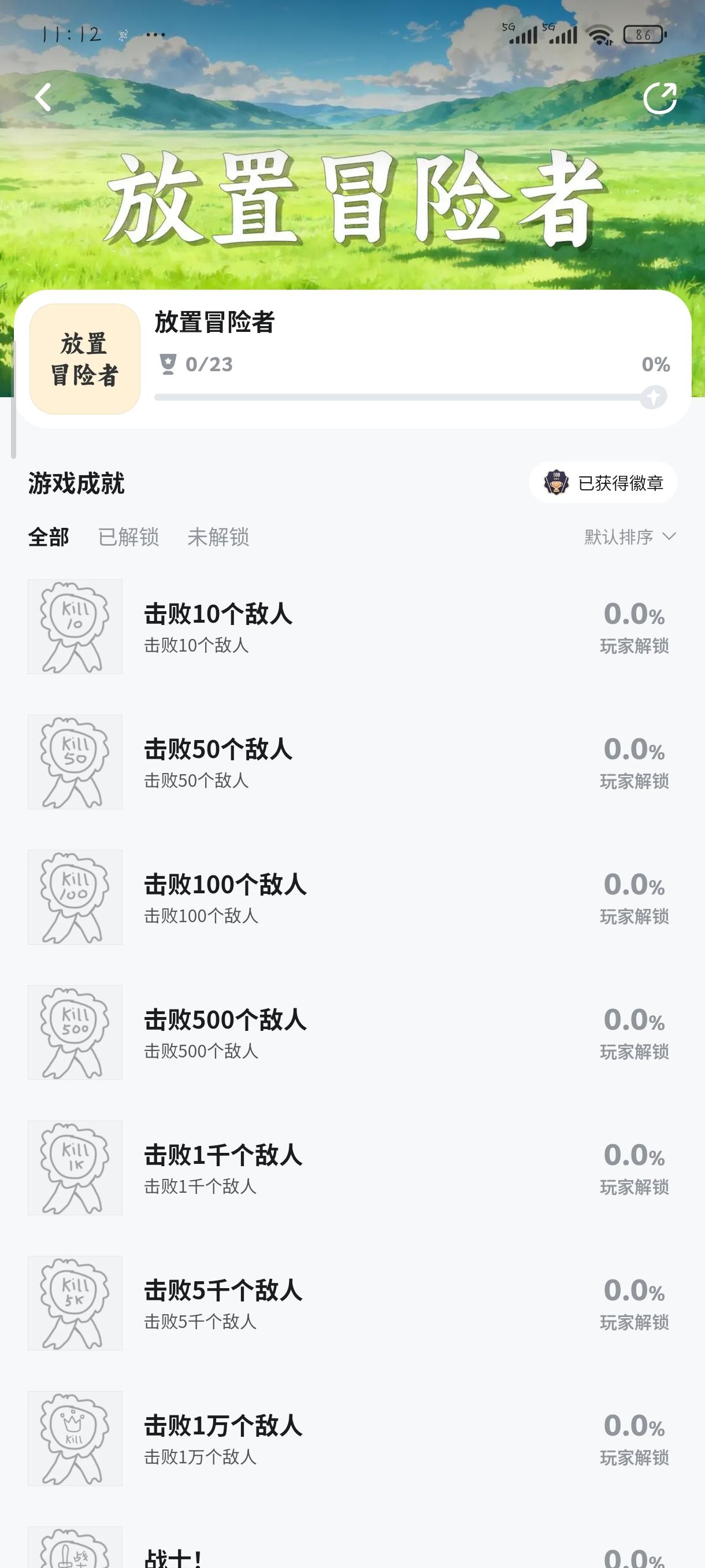Screen dimensions: 705x1568
Task: Switch to the 全部 tab
Action: tap(49, 537)
